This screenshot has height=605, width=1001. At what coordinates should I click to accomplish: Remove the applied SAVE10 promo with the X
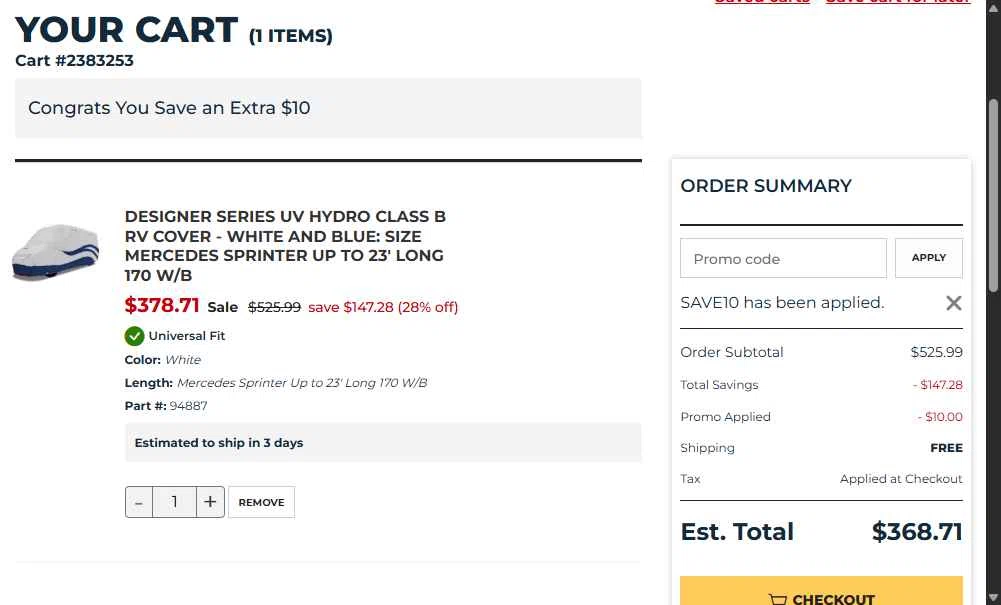(953, 303)
